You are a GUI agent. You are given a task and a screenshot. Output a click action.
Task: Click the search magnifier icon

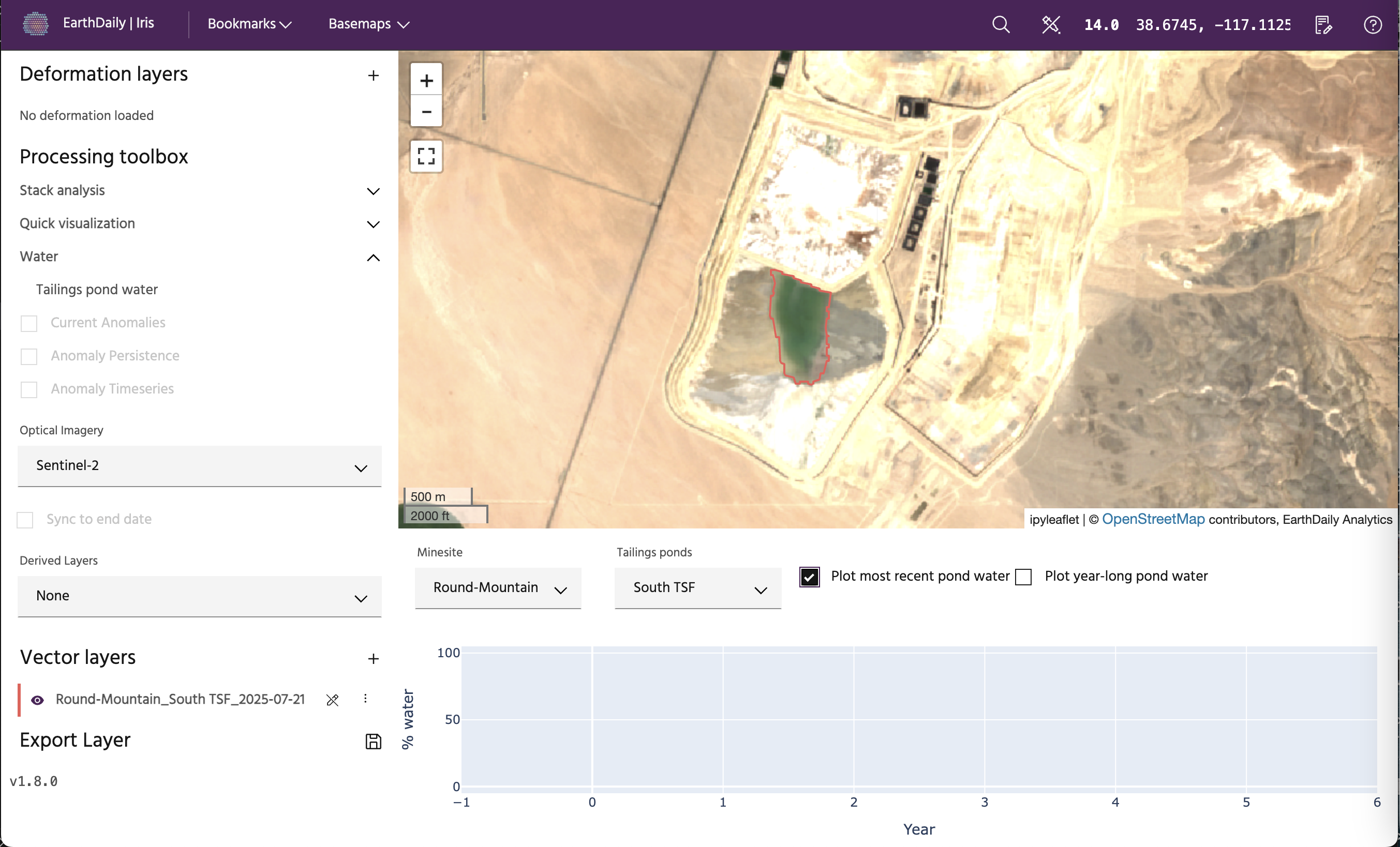click(1001, 24)
